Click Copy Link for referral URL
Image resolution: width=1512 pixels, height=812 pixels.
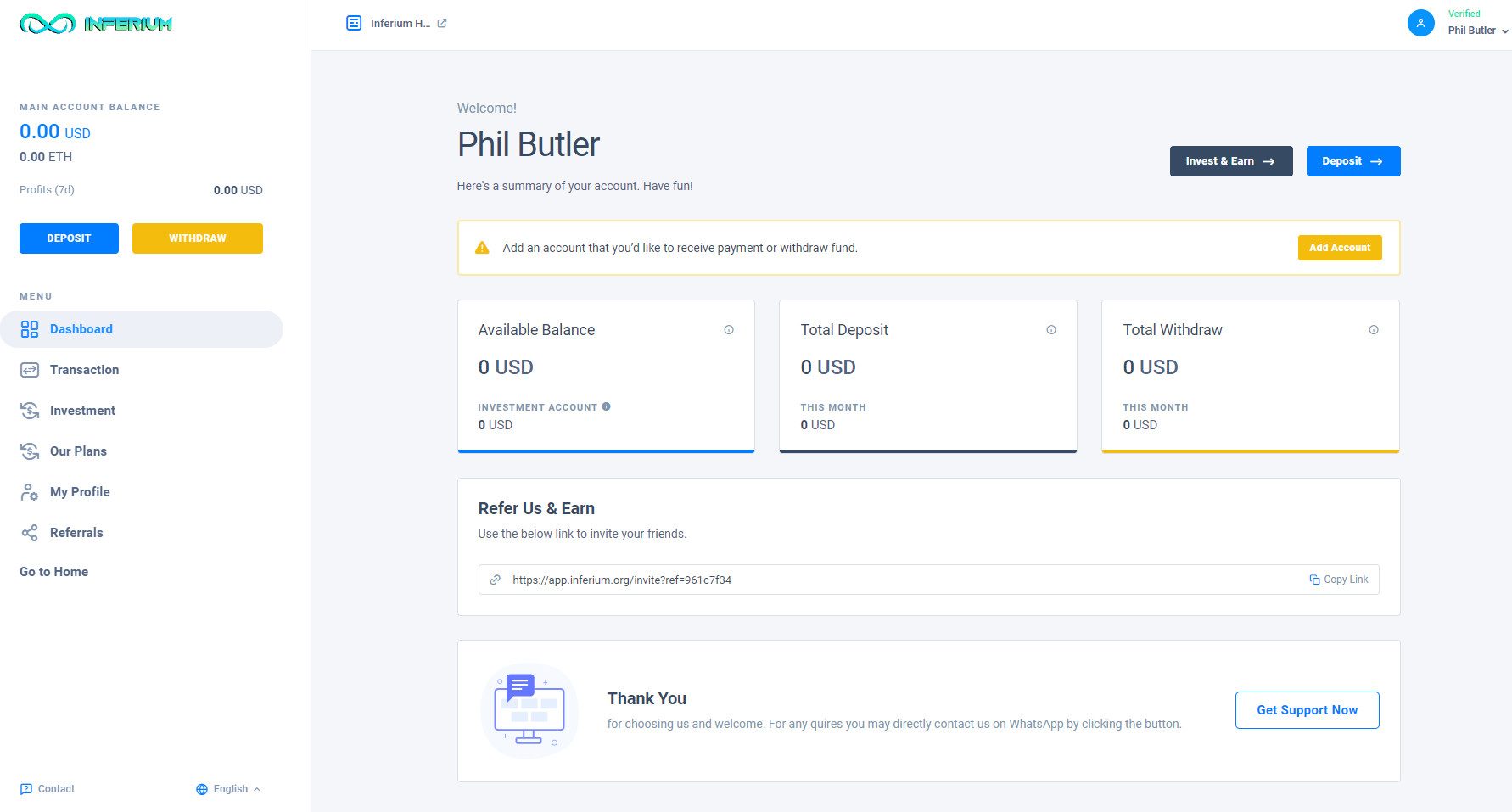(1339, 580)
